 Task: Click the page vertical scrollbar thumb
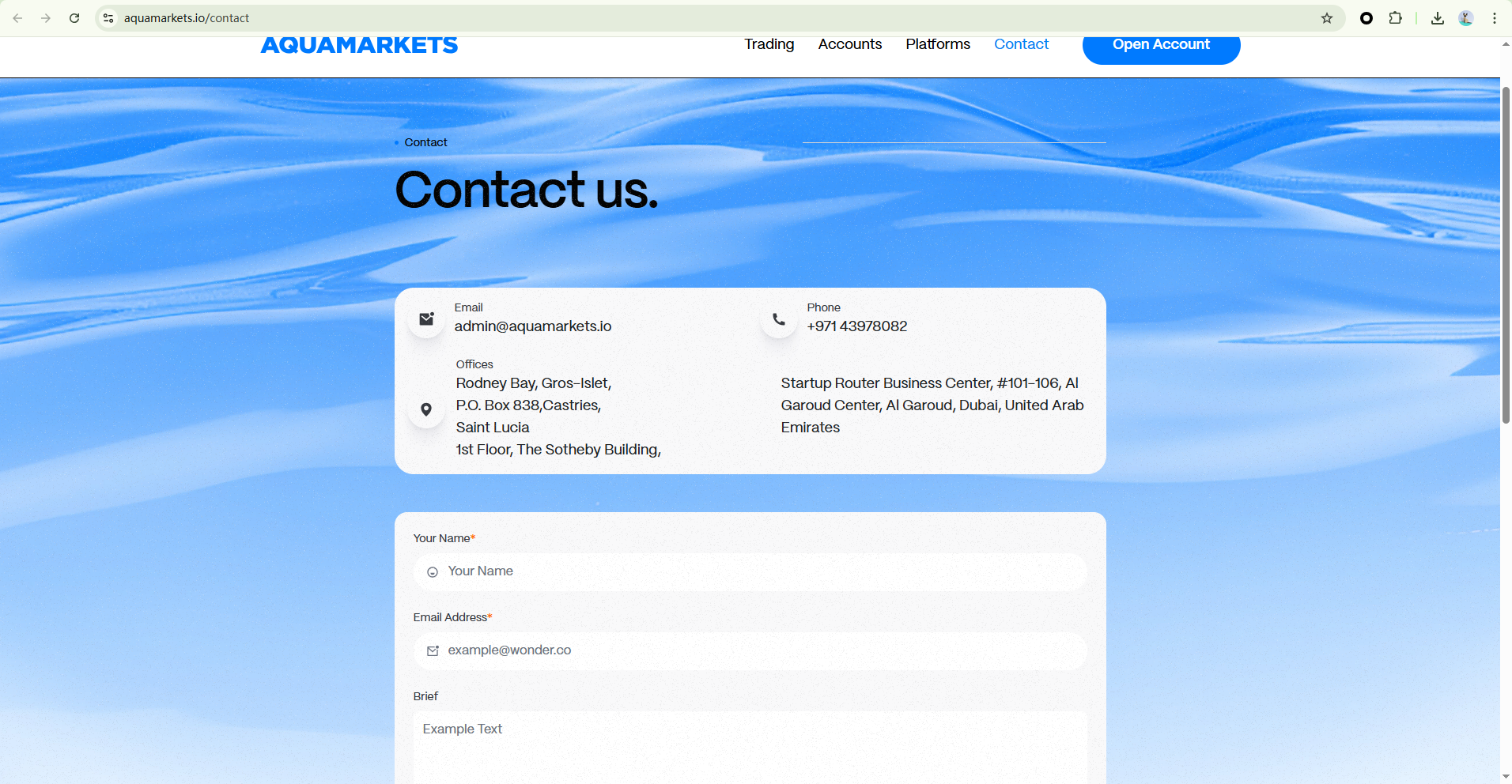pos(1506,254)
